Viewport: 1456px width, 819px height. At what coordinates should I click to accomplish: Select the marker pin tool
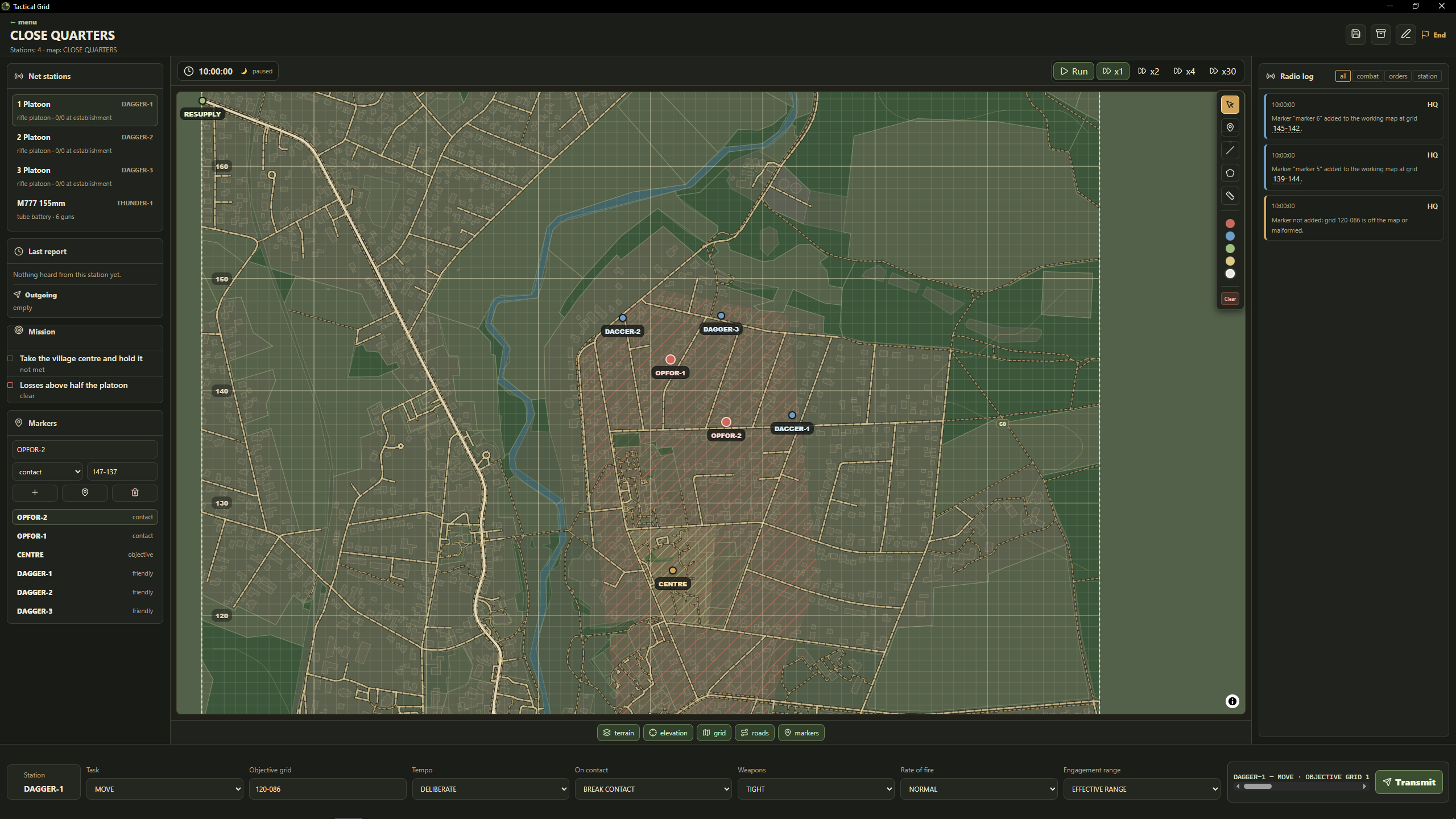(x=1230, y=127)
